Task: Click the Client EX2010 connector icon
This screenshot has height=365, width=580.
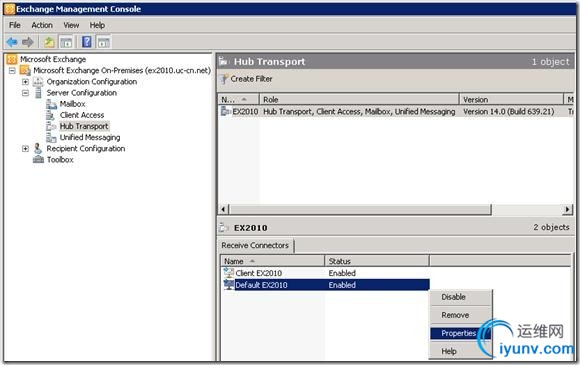Action: point(229,273)
